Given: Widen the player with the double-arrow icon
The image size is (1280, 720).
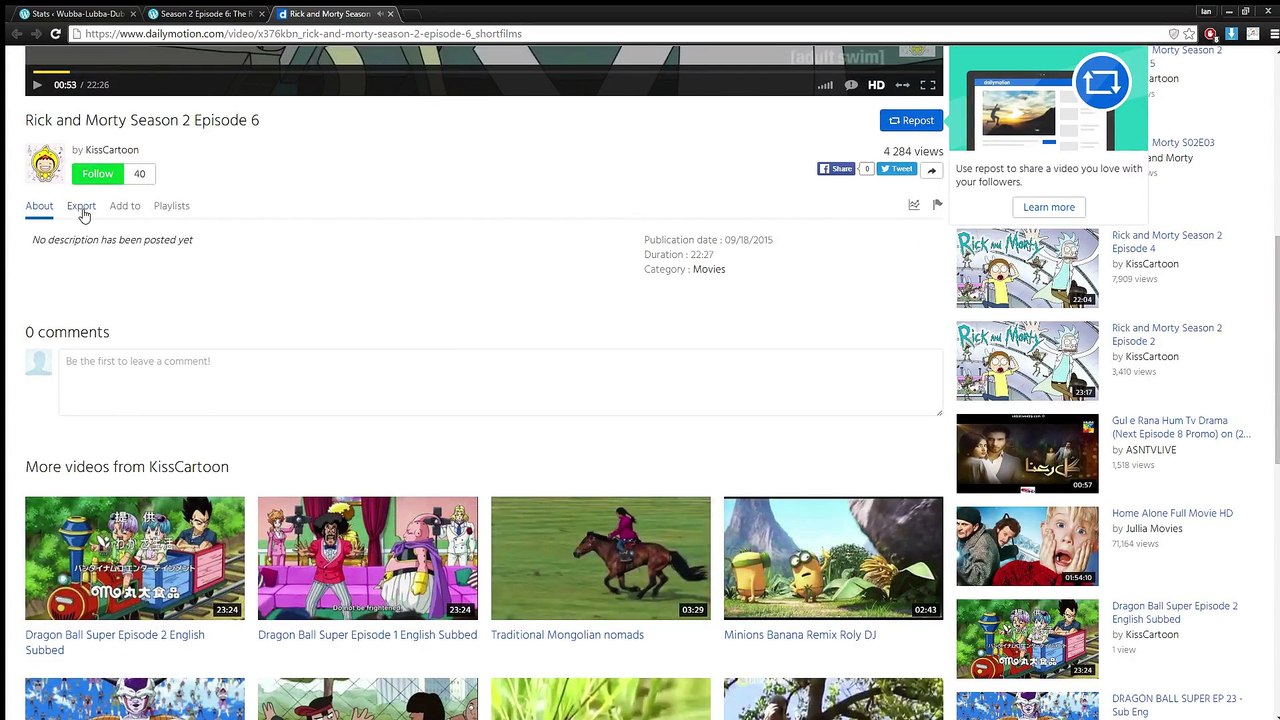Looking at the screenshot, I should (902, 85).
